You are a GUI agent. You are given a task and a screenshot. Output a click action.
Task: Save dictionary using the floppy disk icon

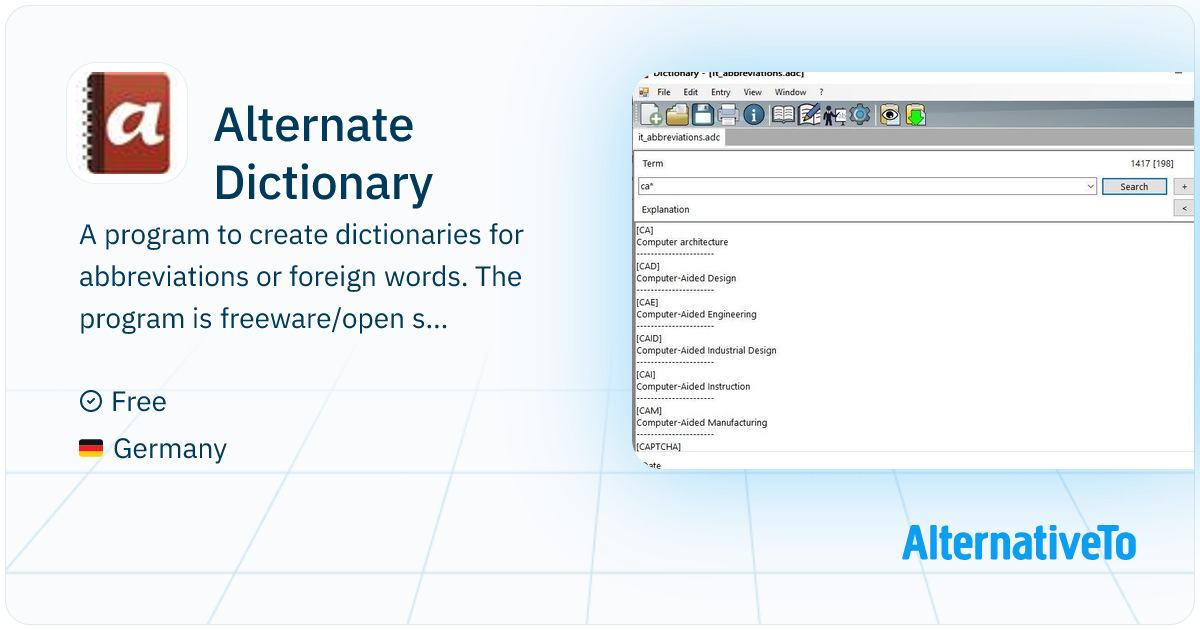pyautogui.click(x=703, y=115)
